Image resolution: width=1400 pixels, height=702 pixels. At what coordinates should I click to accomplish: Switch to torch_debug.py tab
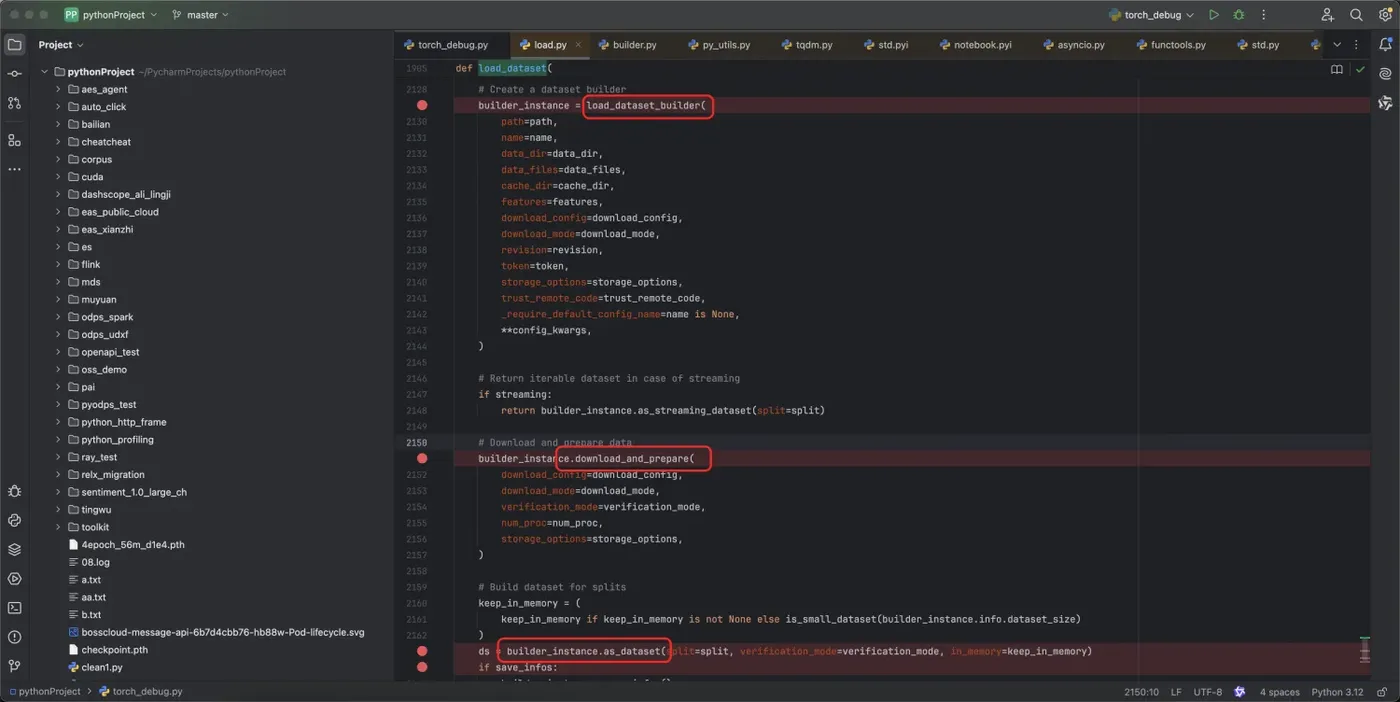click(446, 45)
